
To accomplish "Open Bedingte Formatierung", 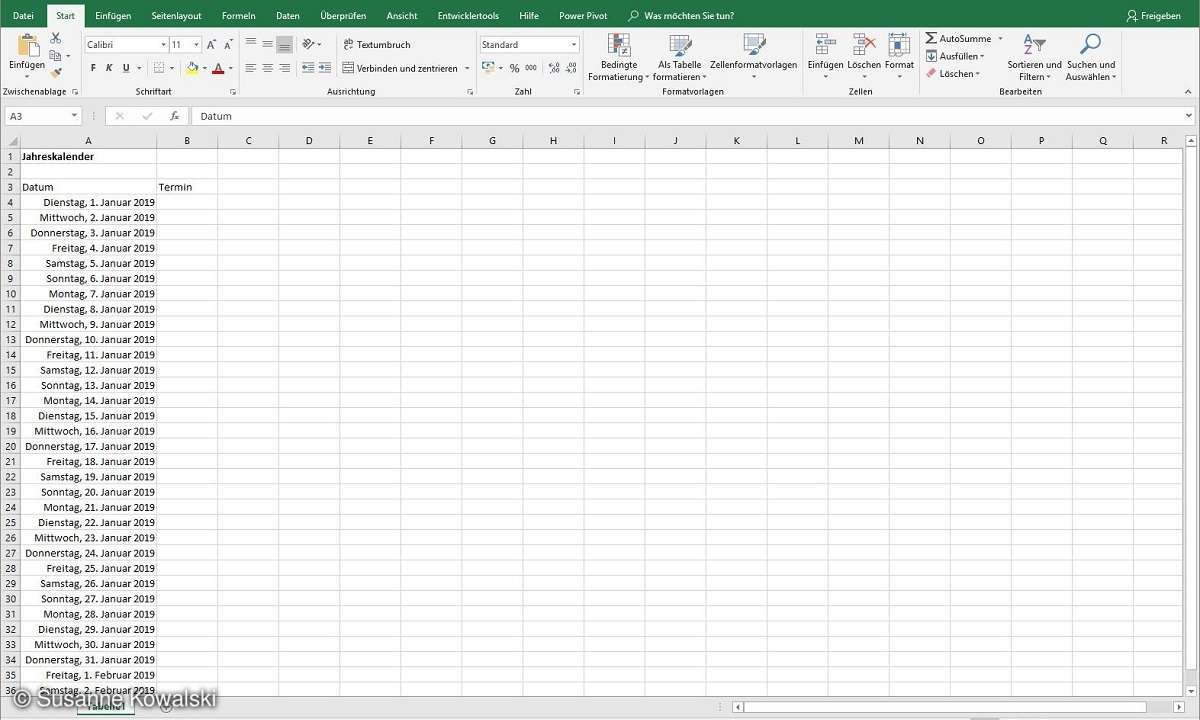I will (x=619, y=58).
